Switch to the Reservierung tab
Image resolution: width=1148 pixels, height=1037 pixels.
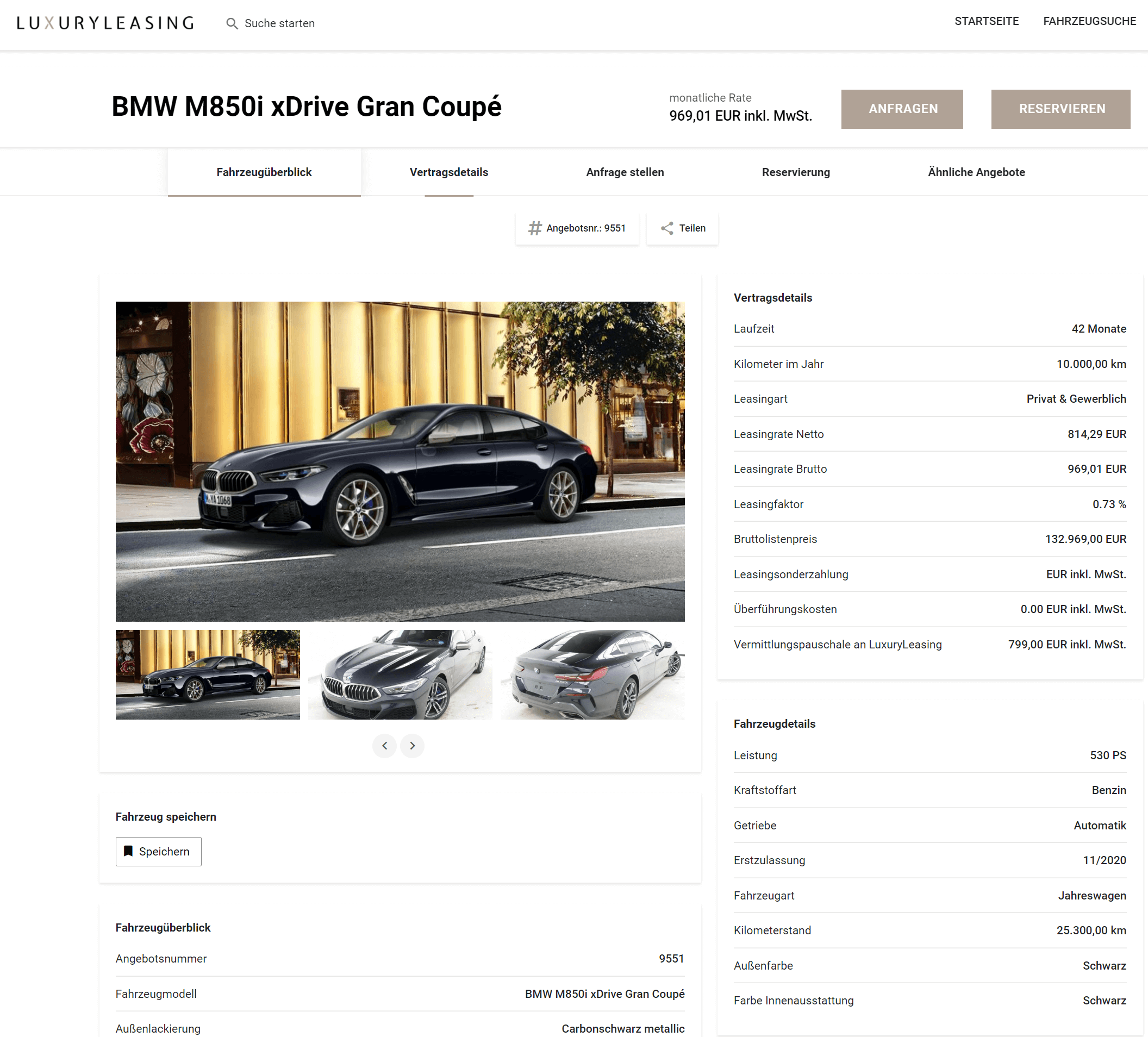coord(796,172)
